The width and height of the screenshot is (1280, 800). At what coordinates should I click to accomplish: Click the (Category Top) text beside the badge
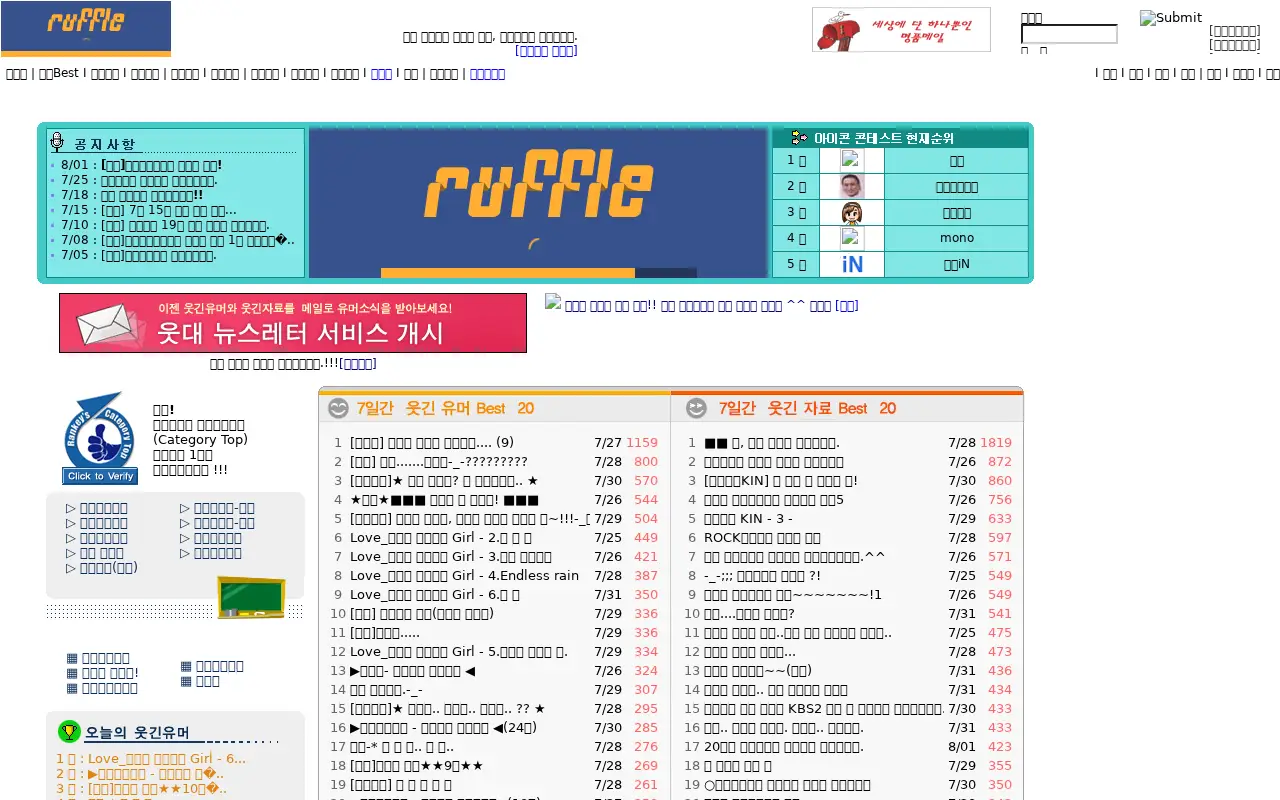200,439
